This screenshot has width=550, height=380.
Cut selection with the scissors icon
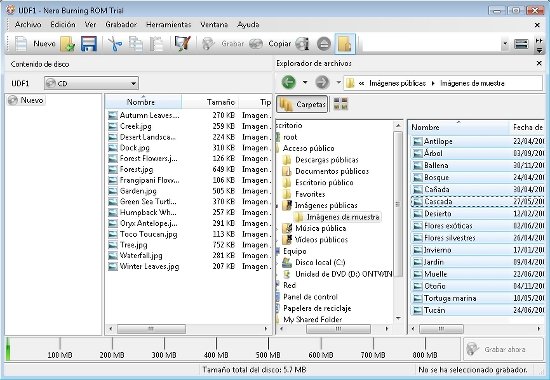coord(115,44)
